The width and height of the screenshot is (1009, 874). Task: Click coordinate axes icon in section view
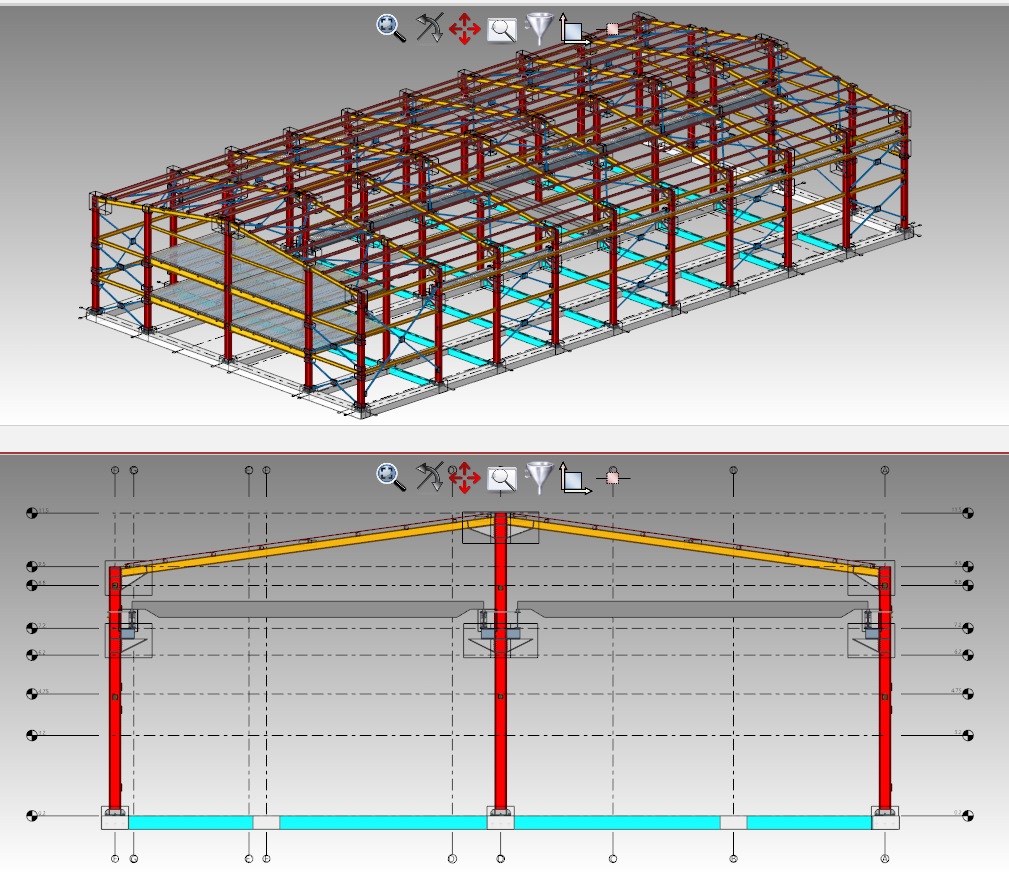coord(573,478)
